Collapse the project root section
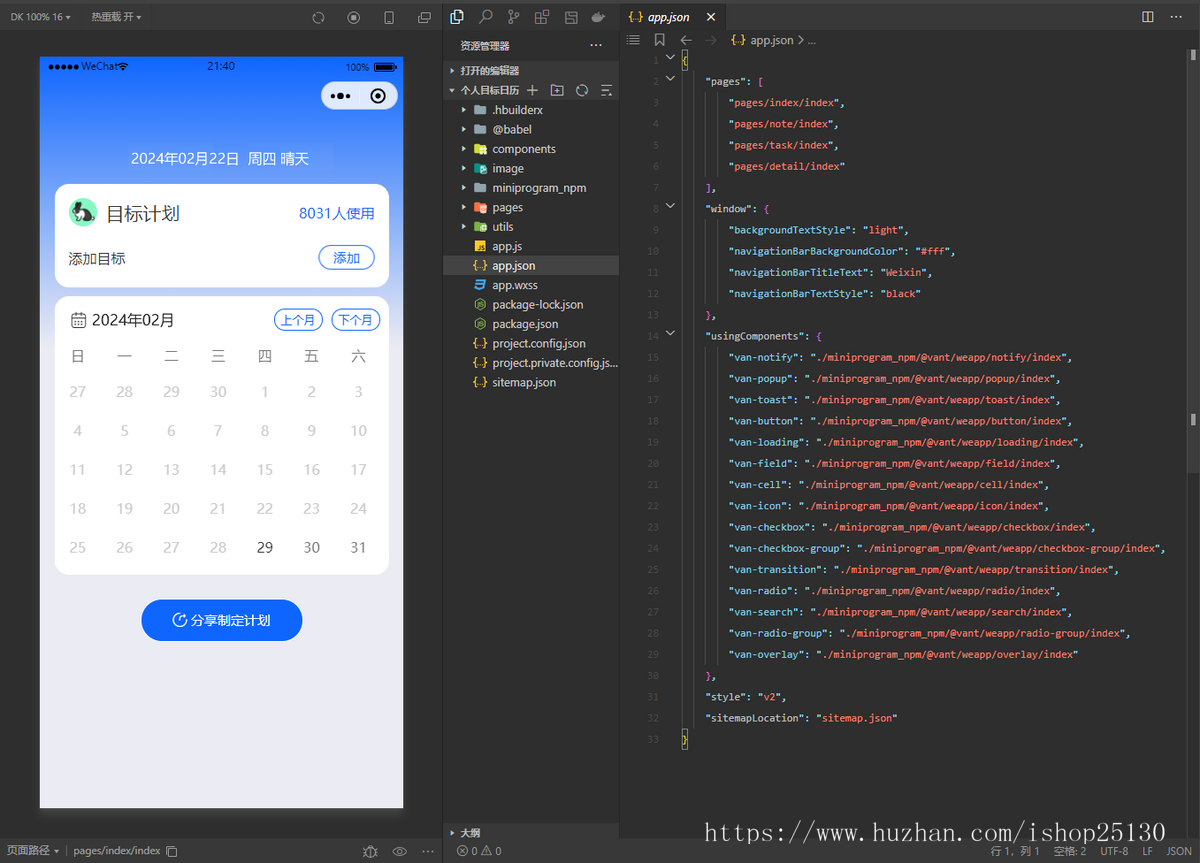The height and width of the screenshot is (863, 1200). [x=484, y=90]
